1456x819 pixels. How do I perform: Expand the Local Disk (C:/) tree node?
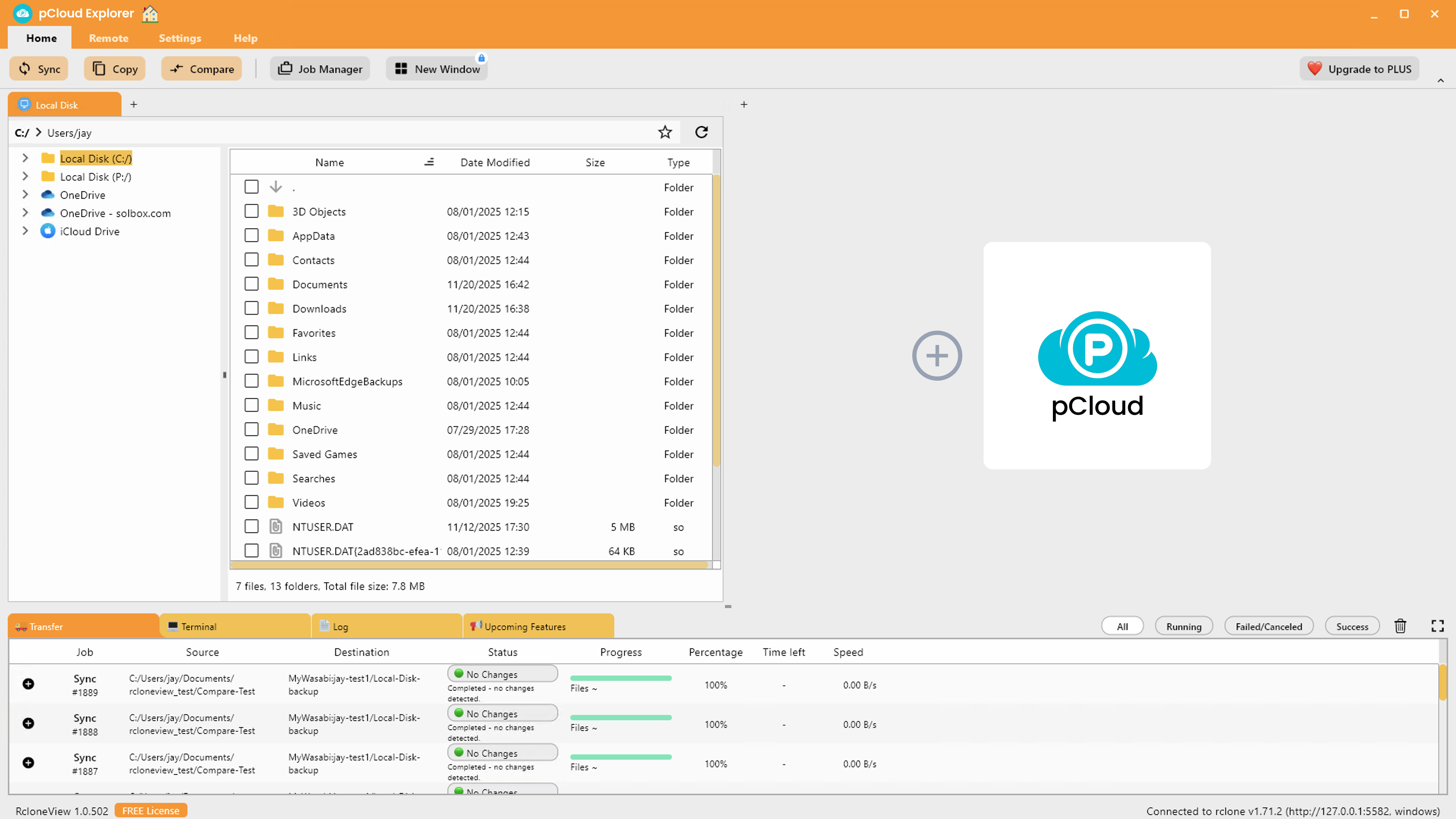pyautogui.click(x=25, y=158)
